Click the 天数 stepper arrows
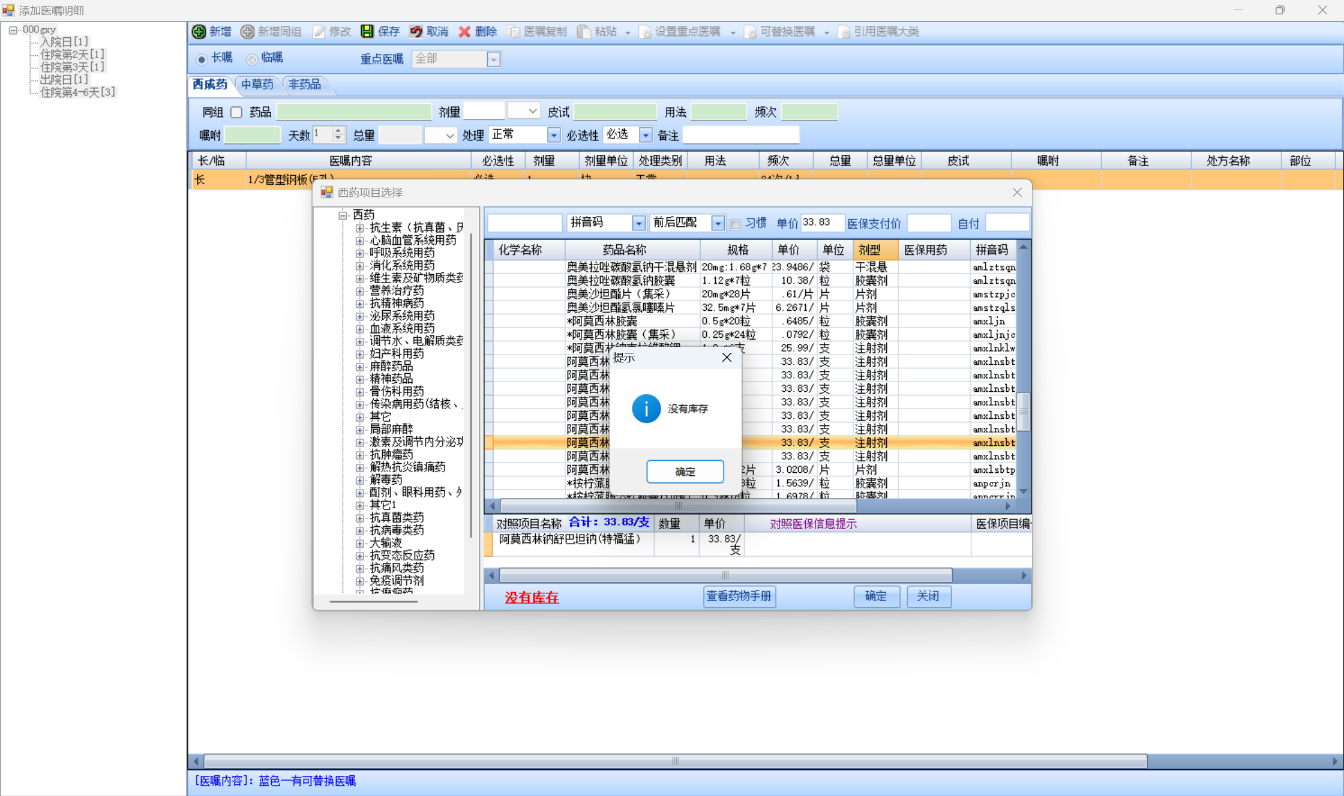The image size is (1344, 796). (339, 134)
